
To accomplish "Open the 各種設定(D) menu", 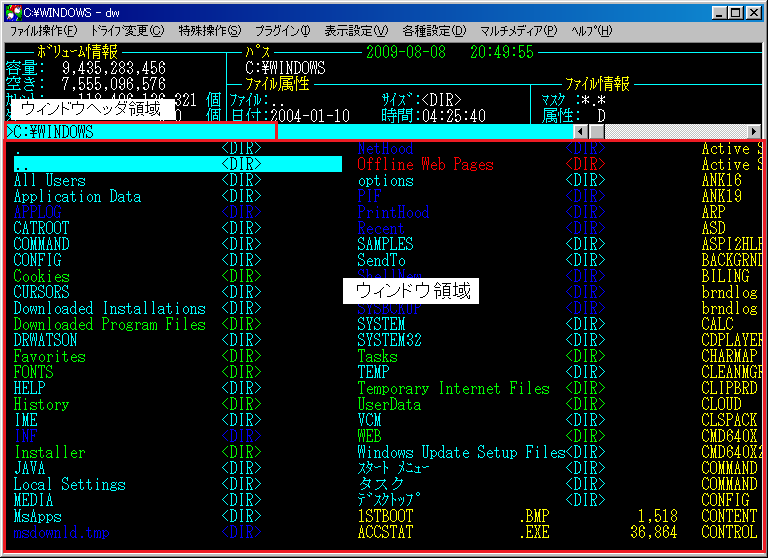I will click(x=434, y=31).
